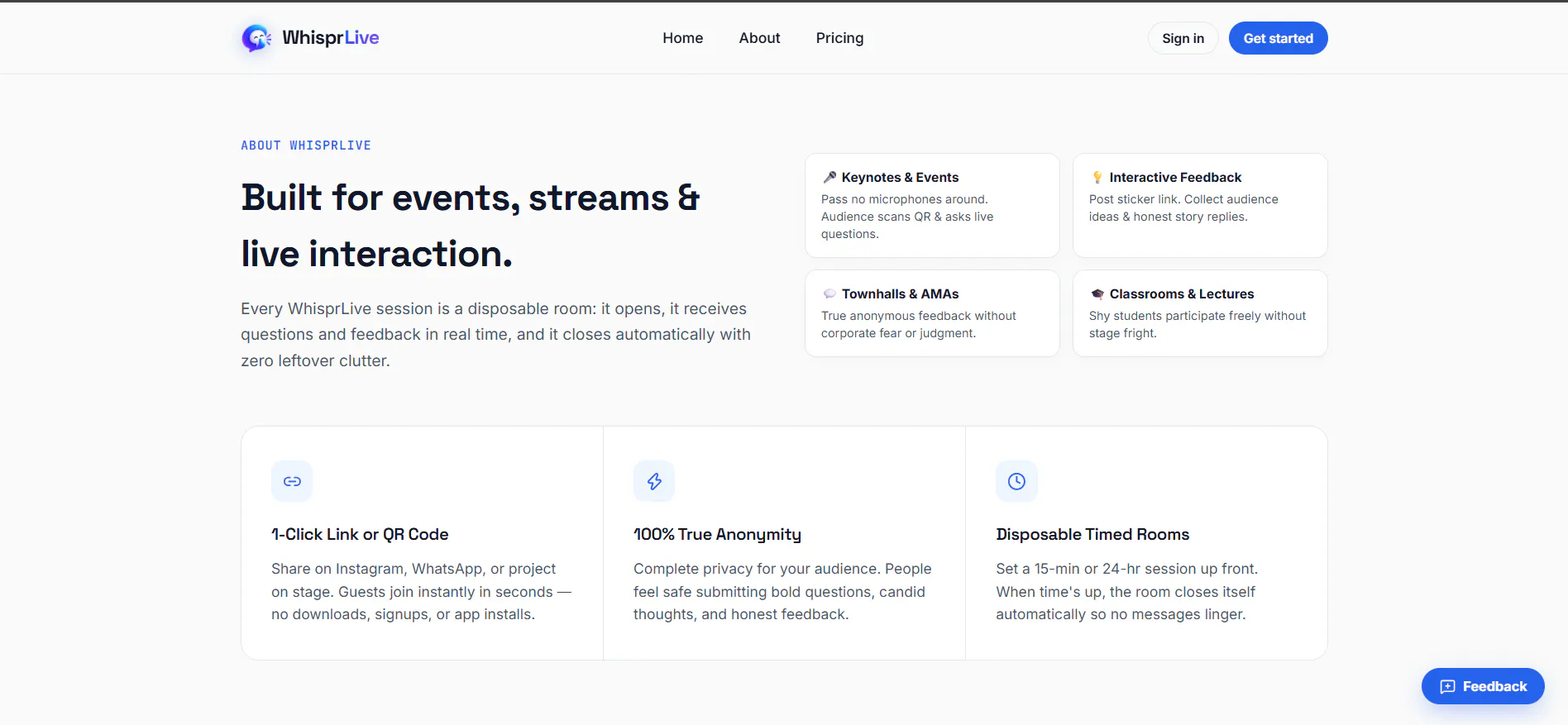Viewport: 1568px width, 725px height.
Task: Click the clock icon for Disposable Timed Rooms
Action: click(1016, 481)
